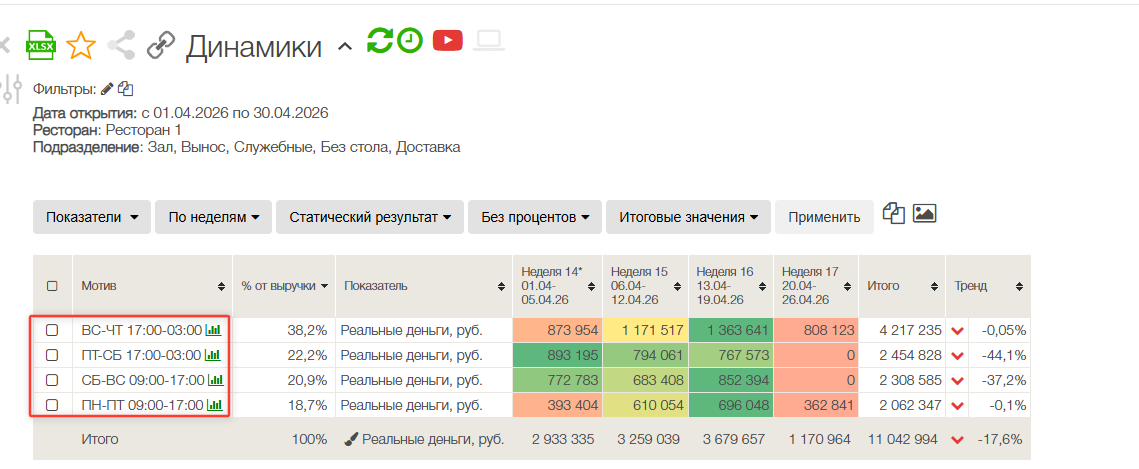Click the Применить button

(x=824, y=217)
